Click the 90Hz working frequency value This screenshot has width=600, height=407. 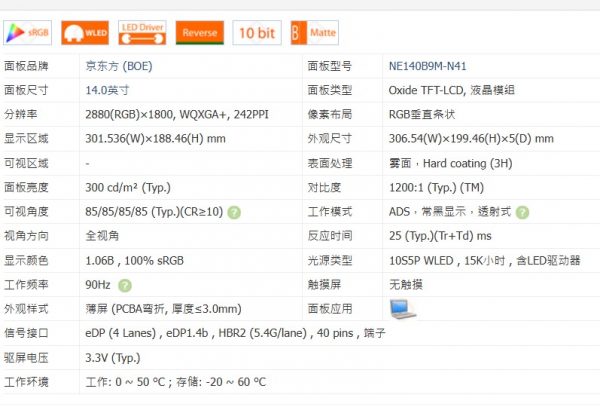pos(99,283)
